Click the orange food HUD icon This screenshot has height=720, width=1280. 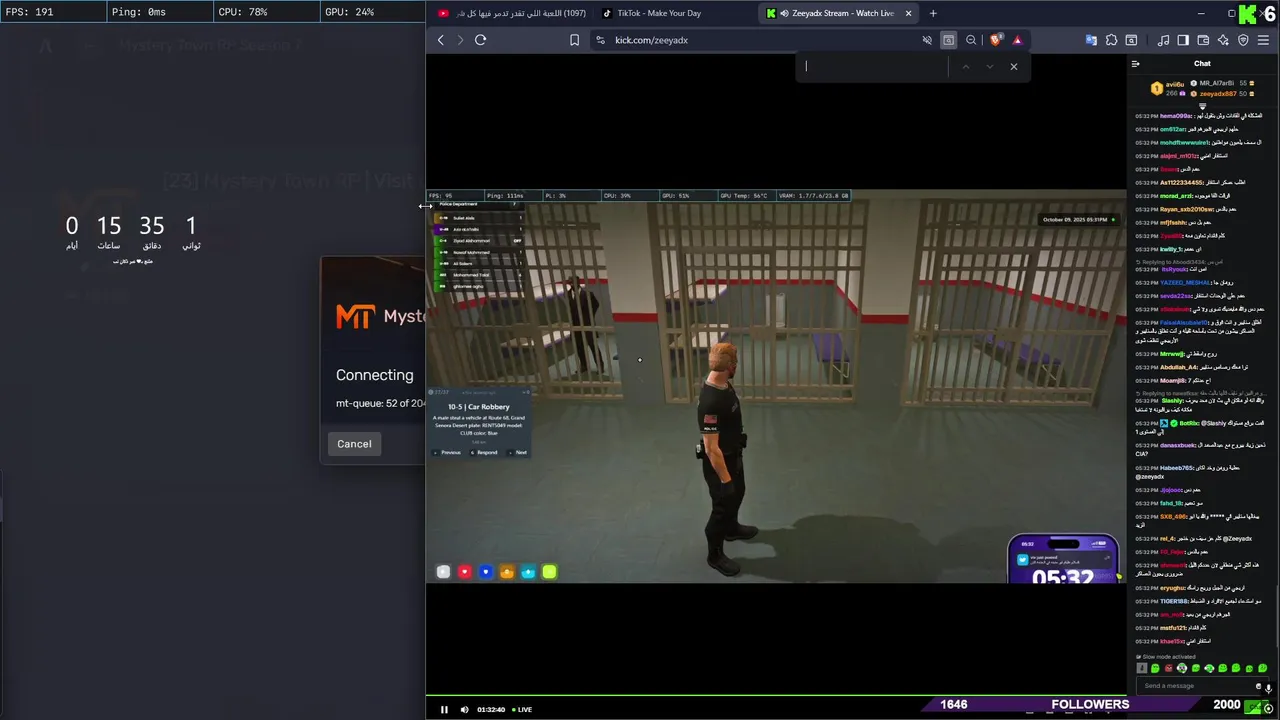(507, 572)
